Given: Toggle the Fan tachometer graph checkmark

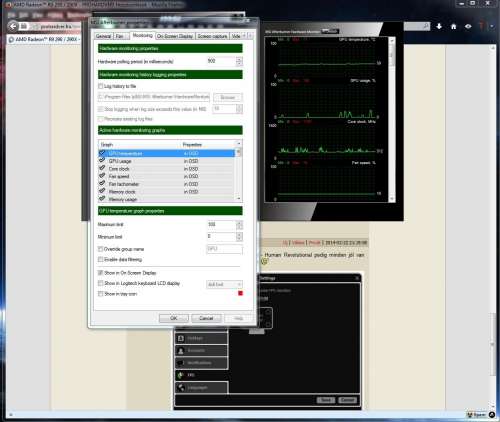Looking at the screenshot, I should click(x=102, y=184).
